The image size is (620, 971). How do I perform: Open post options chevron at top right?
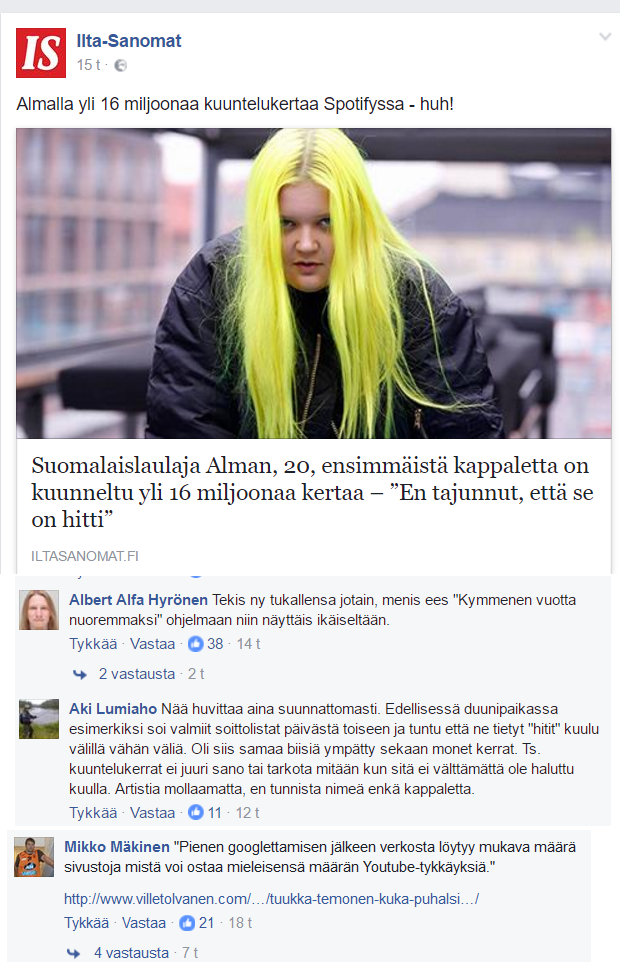[x=605, y=37]
